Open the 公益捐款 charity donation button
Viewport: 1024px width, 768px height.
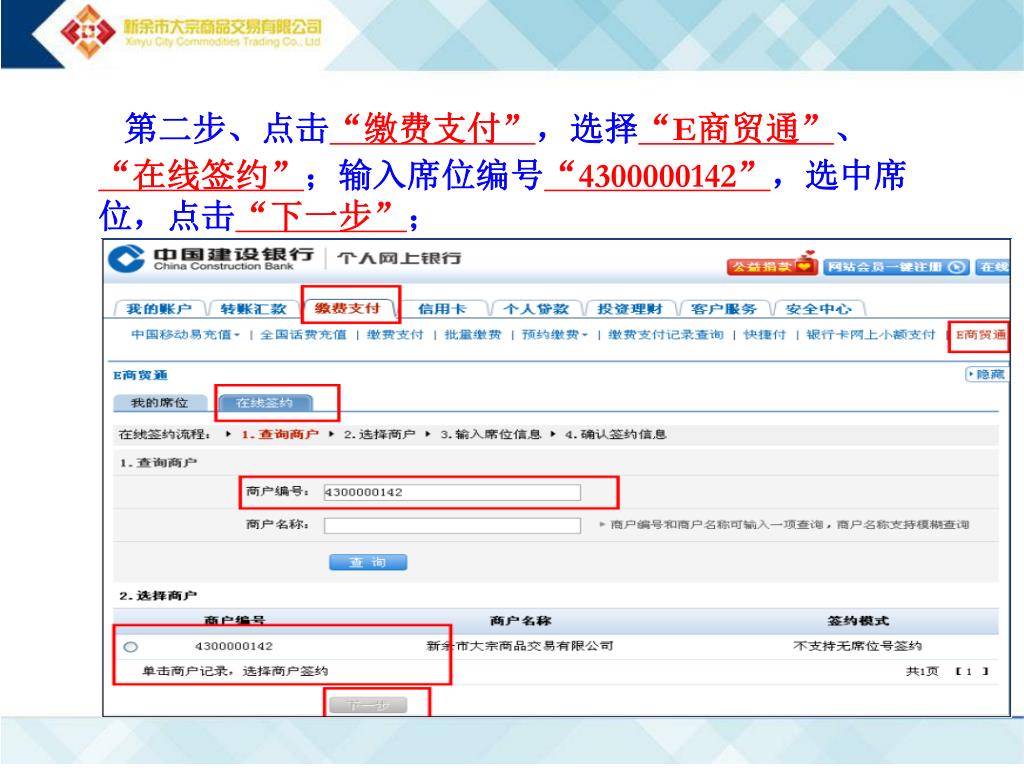[x=771, y=266]
